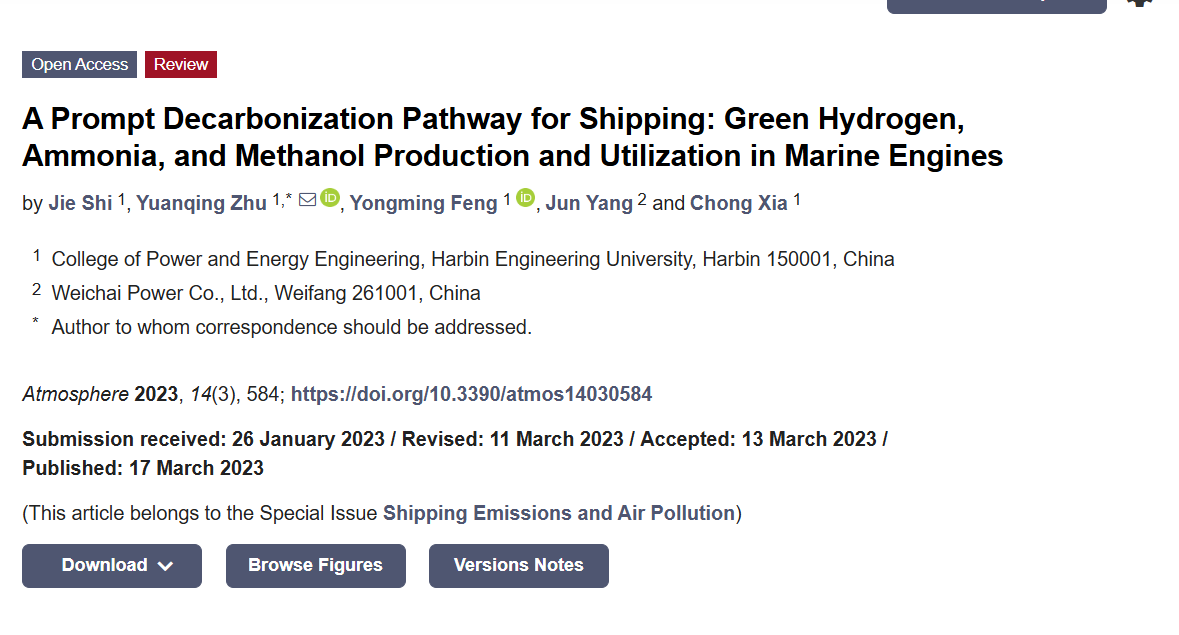The height and width of the screenshot is (635, 1179).
Task: Click the red Review badge
Action: [181, 65]
